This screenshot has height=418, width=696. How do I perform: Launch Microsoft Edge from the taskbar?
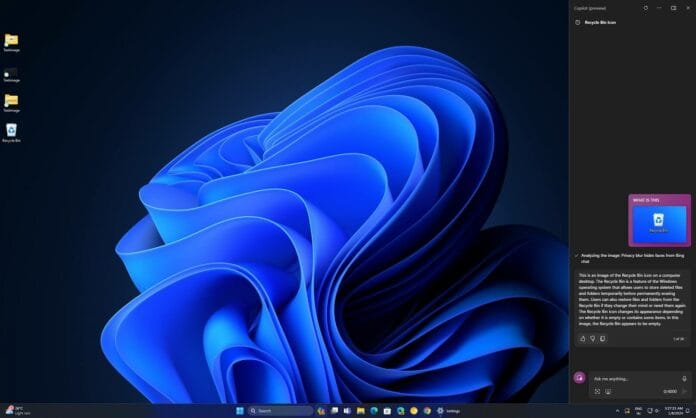click(x=374, y=411)
